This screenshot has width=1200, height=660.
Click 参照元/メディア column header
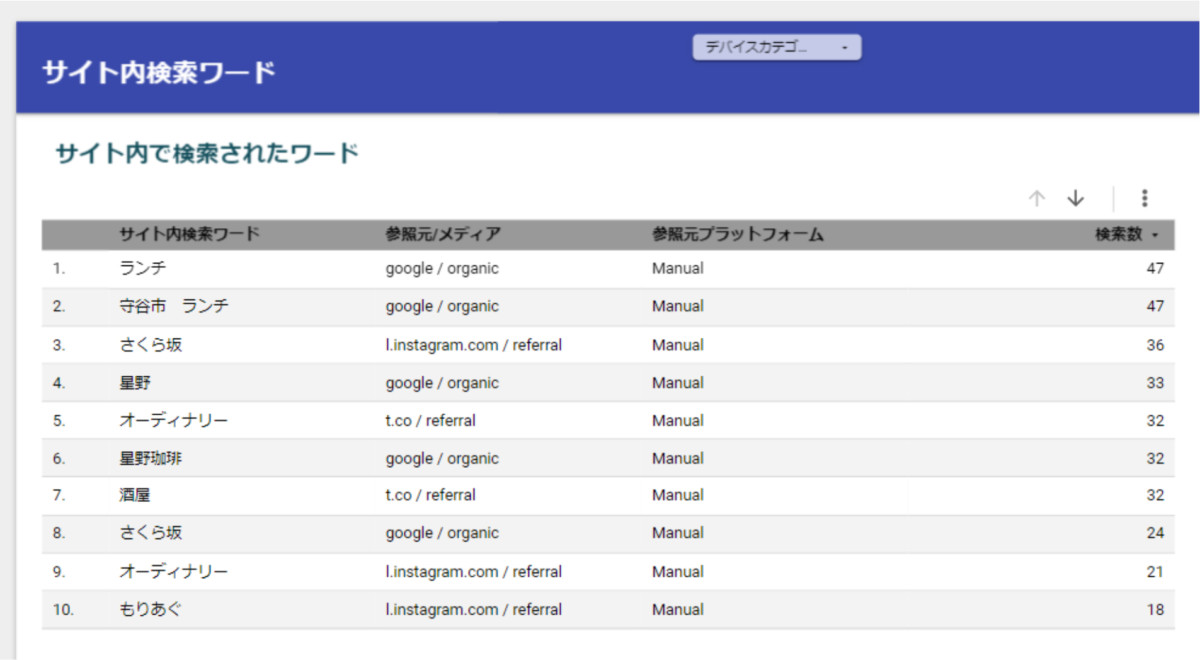coord(443,235)
